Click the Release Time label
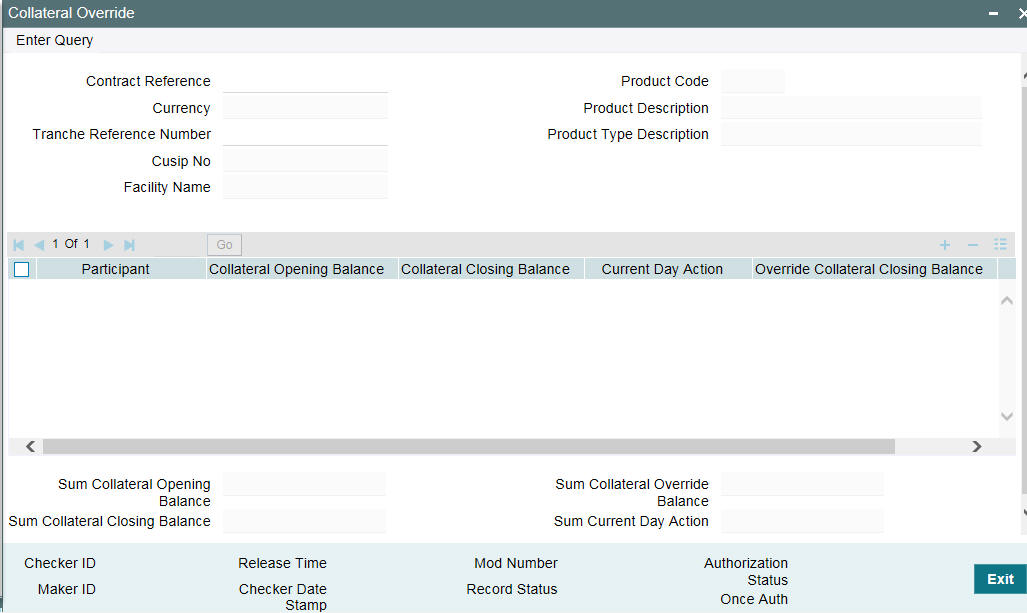 coord(282,563)
